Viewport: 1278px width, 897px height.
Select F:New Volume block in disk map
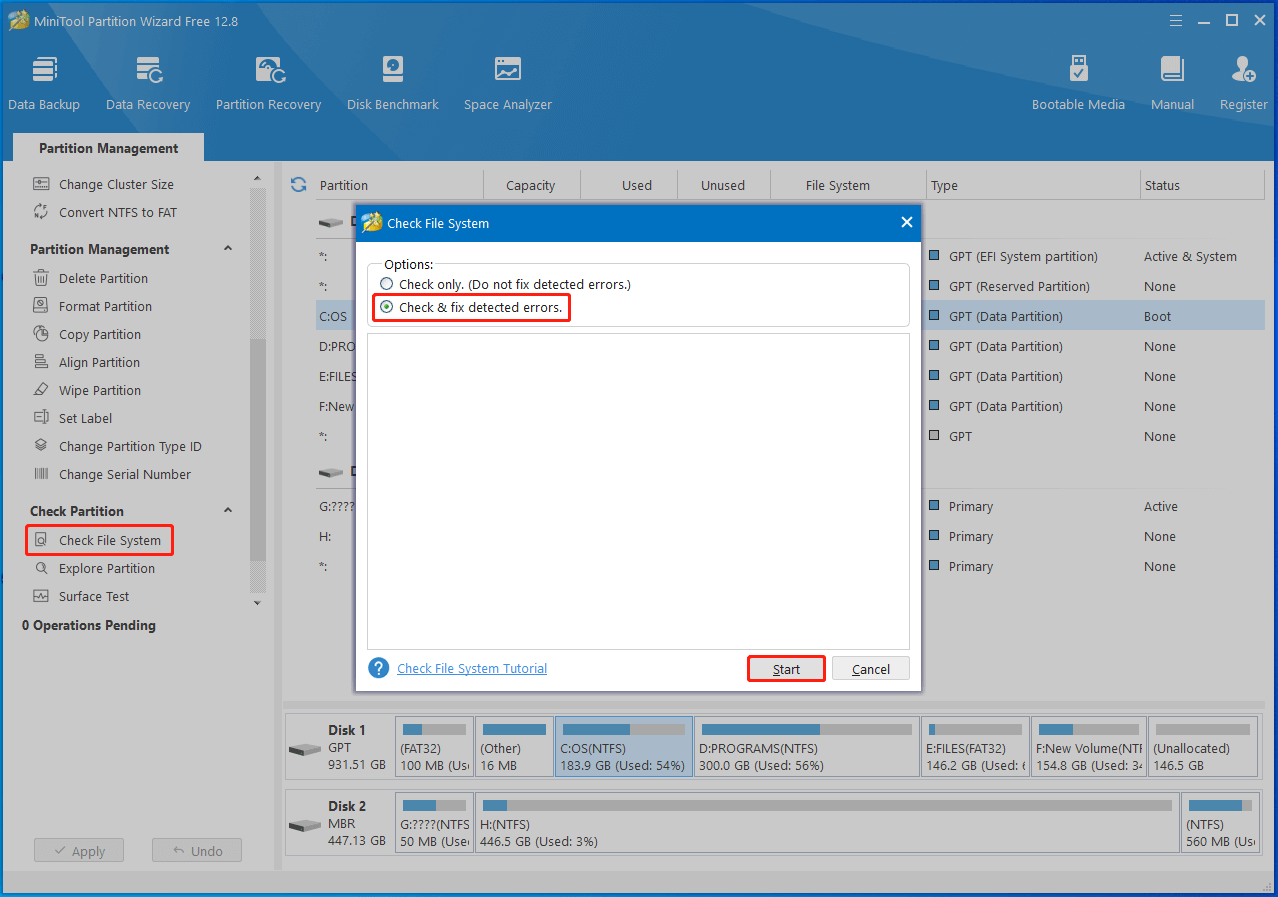tap(1088, 746)
